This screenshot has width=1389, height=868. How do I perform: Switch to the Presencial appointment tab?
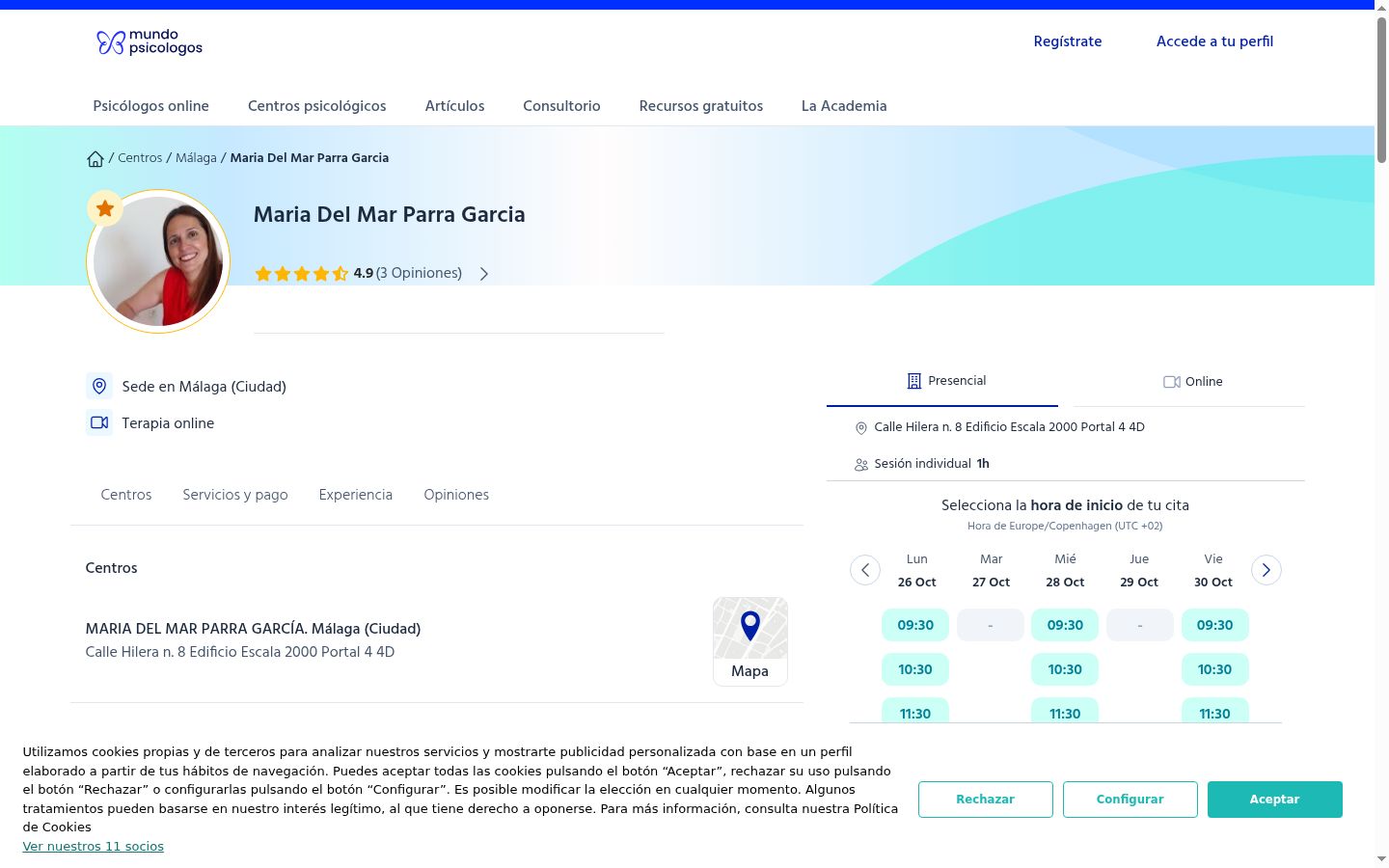[942, 381]
